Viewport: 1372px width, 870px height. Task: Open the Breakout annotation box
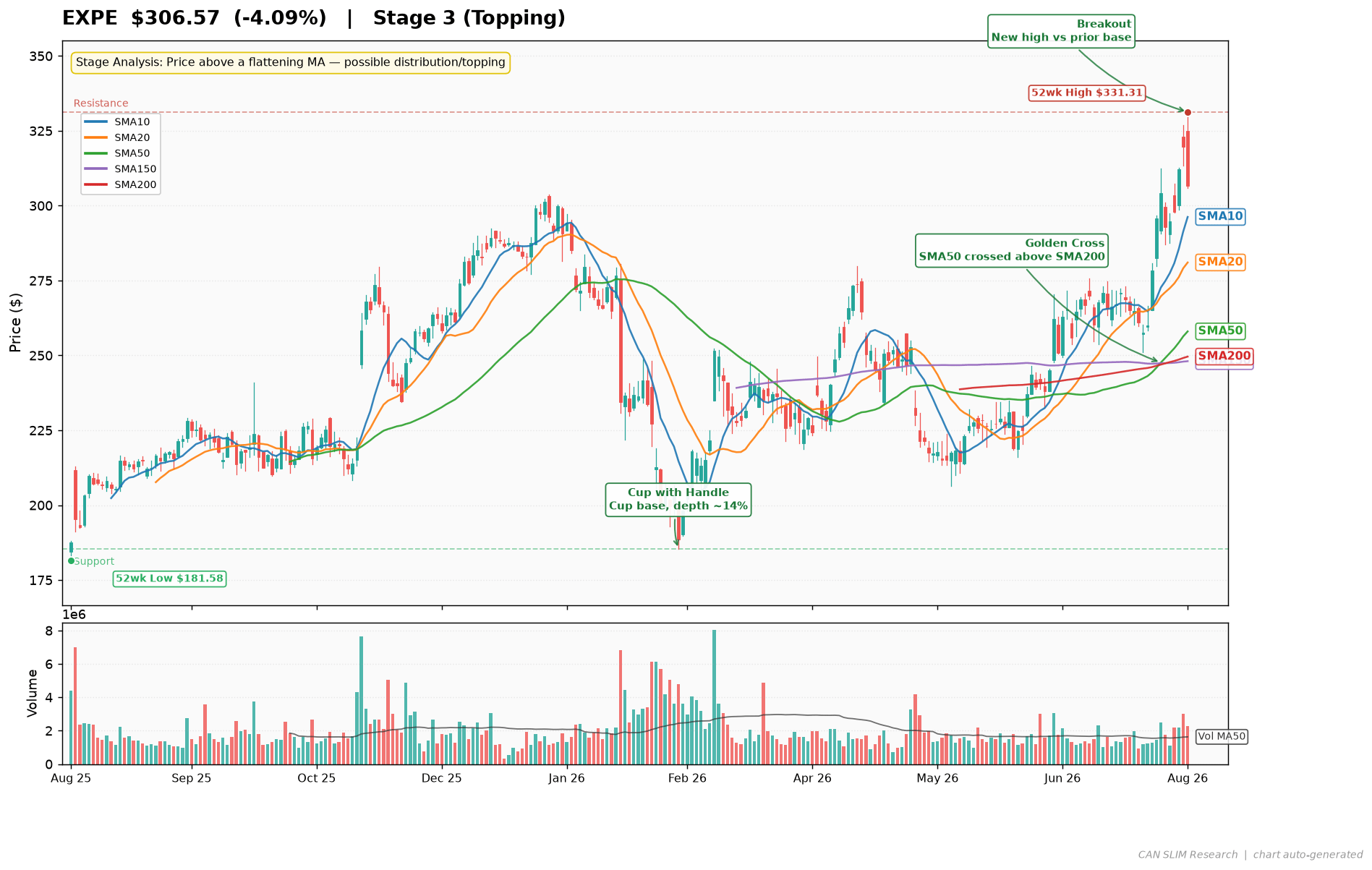[1061, 31]
